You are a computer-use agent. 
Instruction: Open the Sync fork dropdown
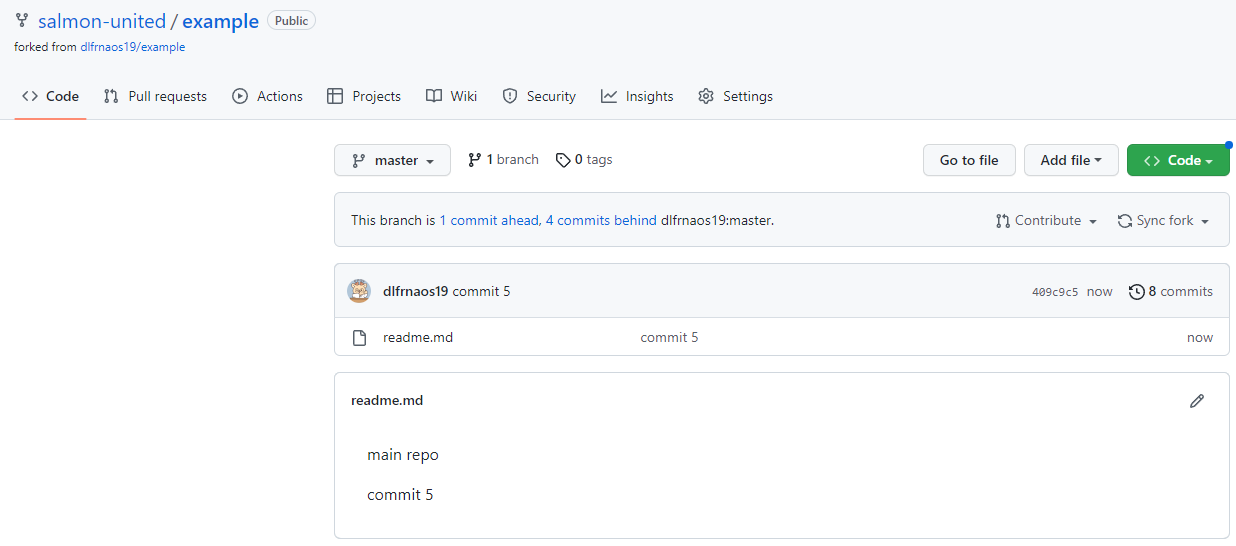[1164, 221]
